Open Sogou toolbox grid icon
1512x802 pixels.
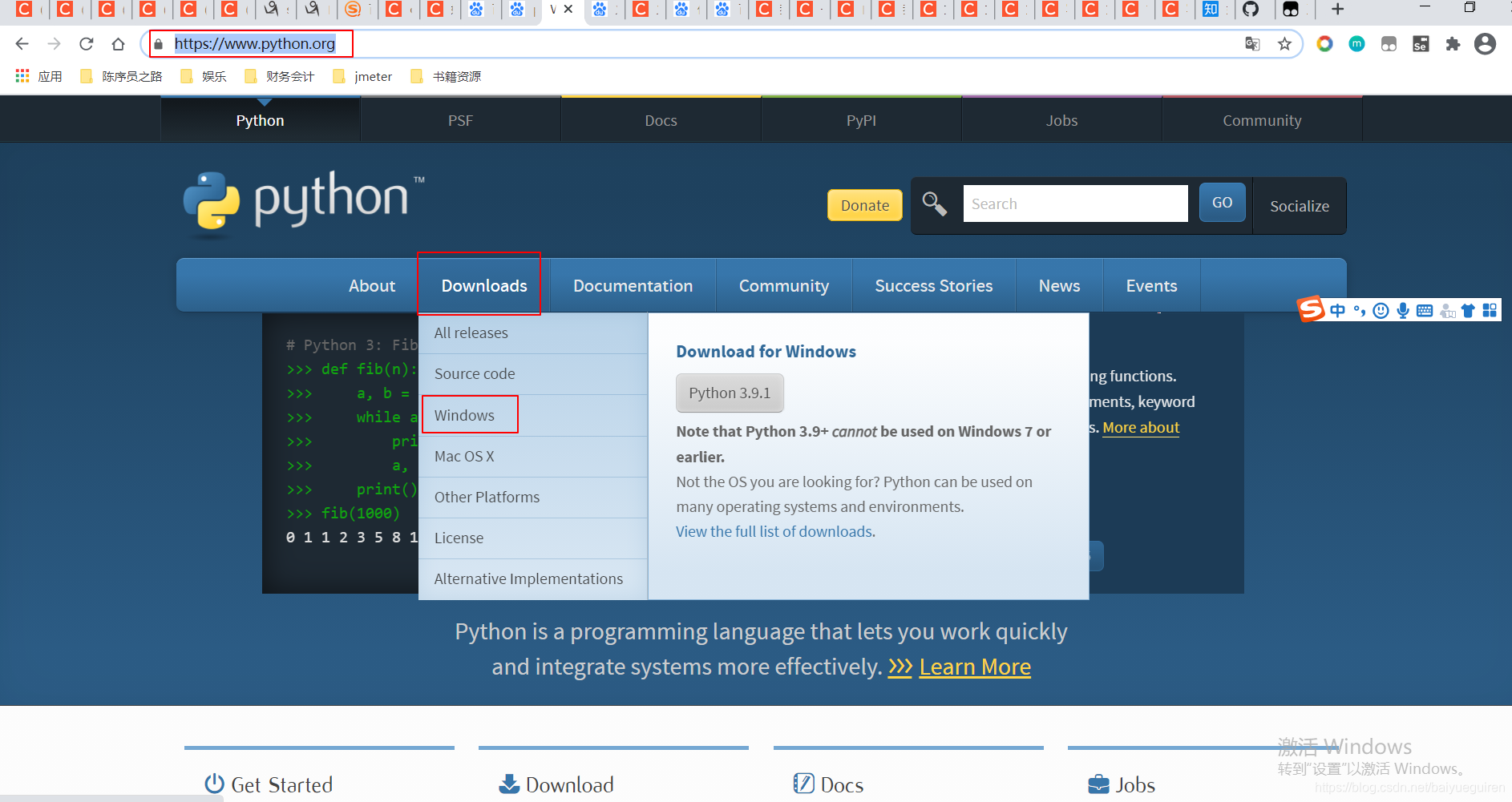coord(1490,311)
